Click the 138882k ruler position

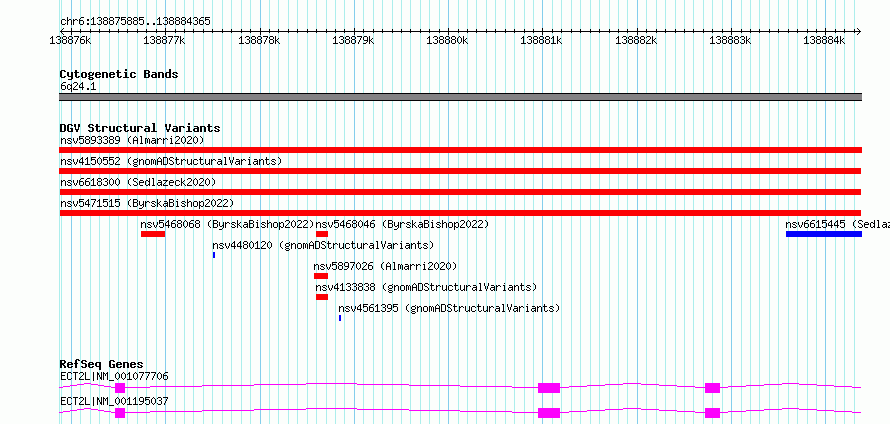(x=636, y=40)
